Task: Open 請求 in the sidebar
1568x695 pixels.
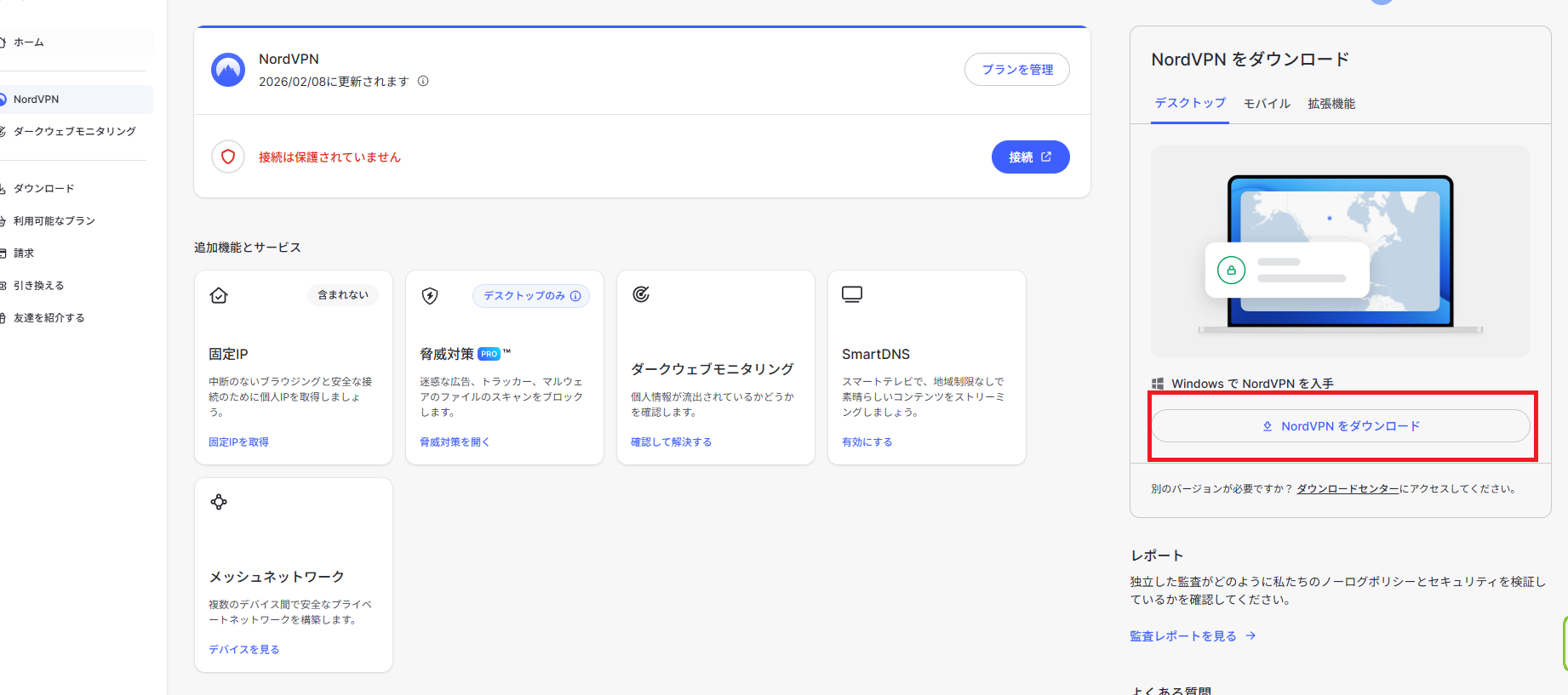Action: coord(24,254)
